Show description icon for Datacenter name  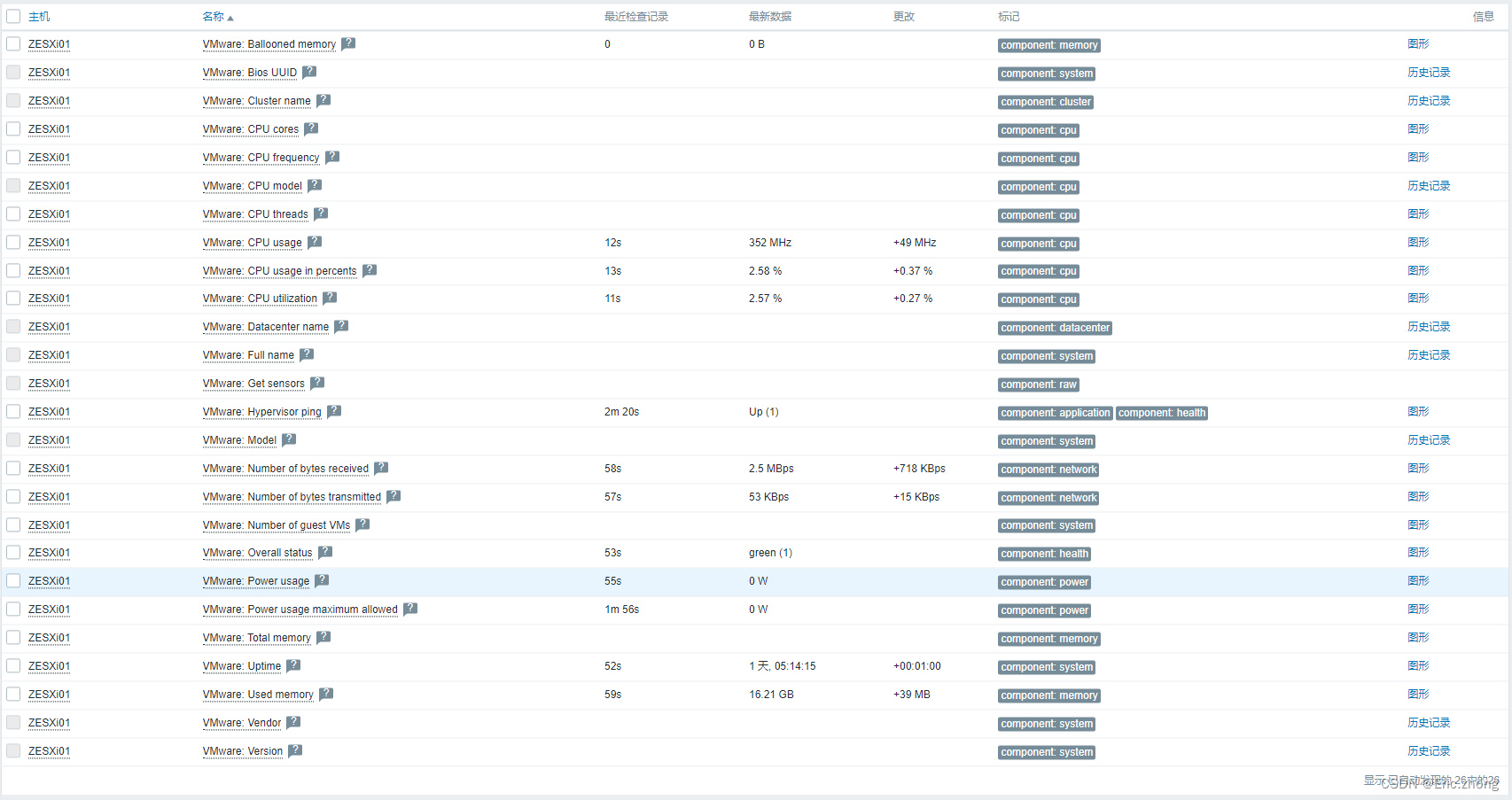[x=341, y=326]
